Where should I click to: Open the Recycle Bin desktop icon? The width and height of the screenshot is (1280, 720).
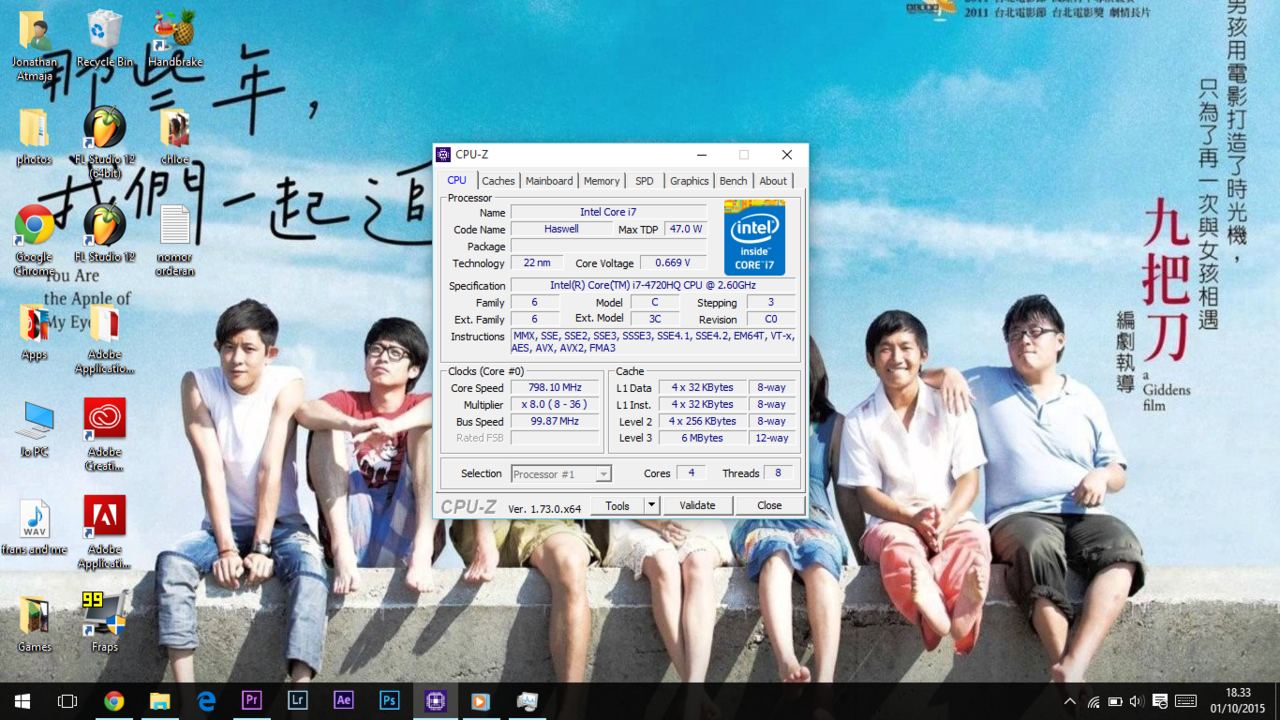[x=104, y=40]
